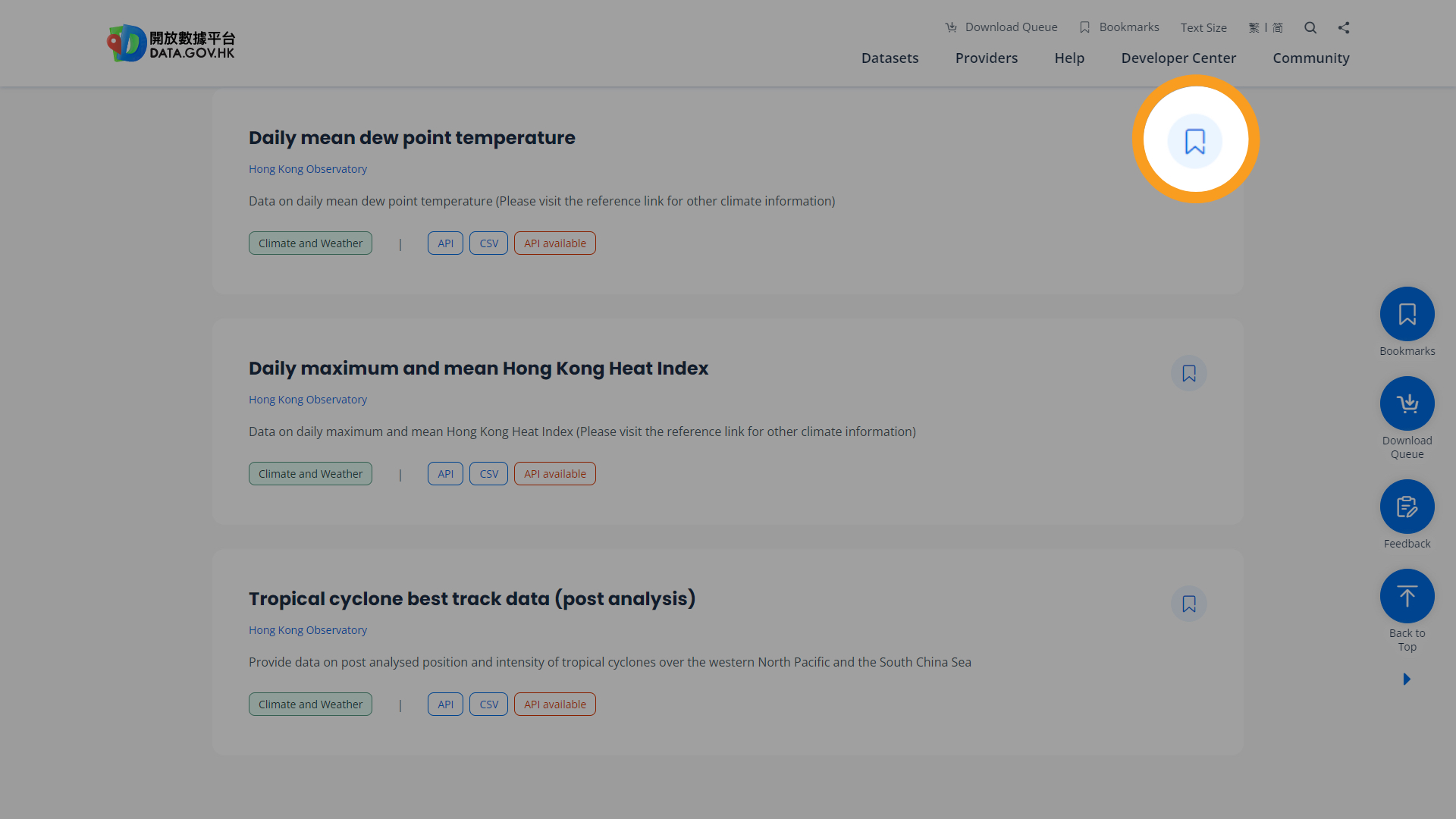The height and width of the screenshot is (819, 1456).
Task: Switch language to Traditional Chinese (繁)
Action: 1254,27
